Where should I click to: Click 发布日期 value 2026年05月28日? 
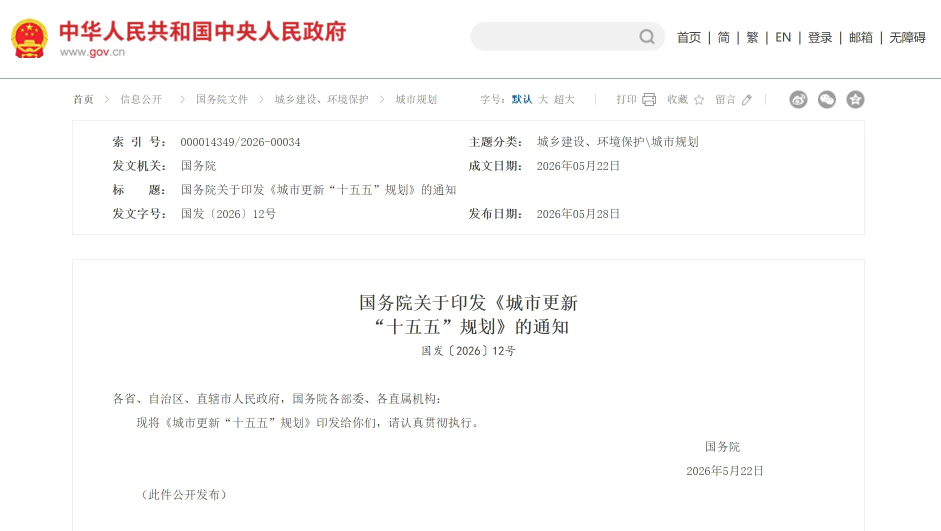578,214
